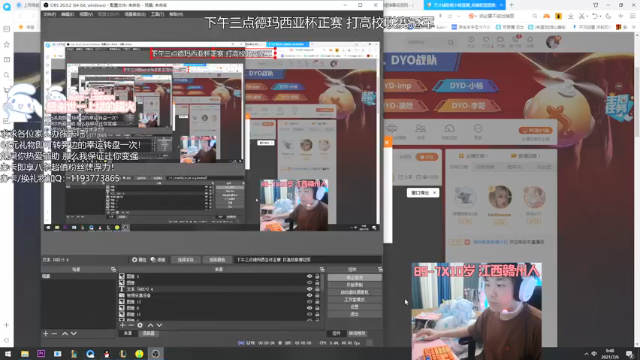Open the OBS 场景集合(S) menu
Screen dimensions: 640x360
pos(135,14)
